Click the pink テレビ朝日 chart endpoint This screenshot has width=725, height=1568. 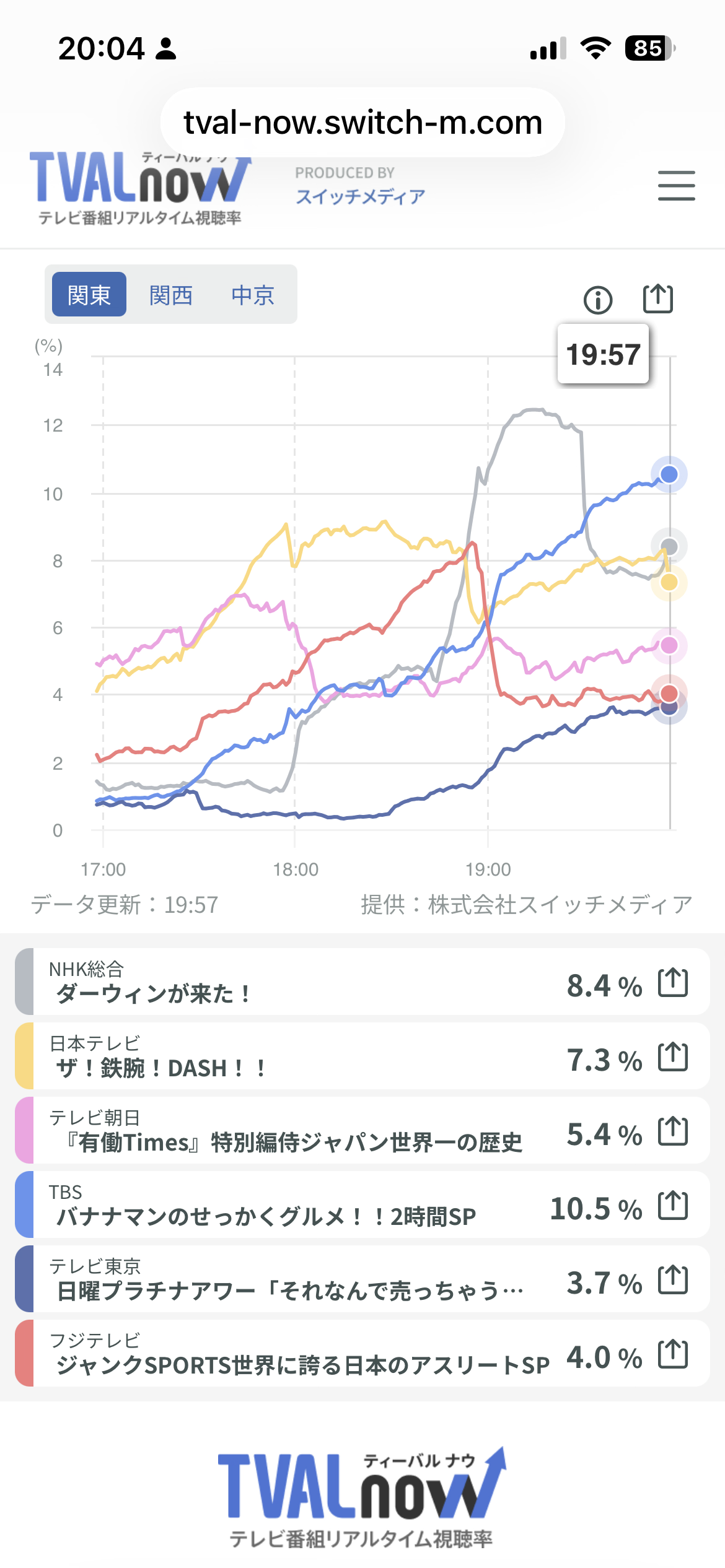pyautogui.click(x=669, y=645)
